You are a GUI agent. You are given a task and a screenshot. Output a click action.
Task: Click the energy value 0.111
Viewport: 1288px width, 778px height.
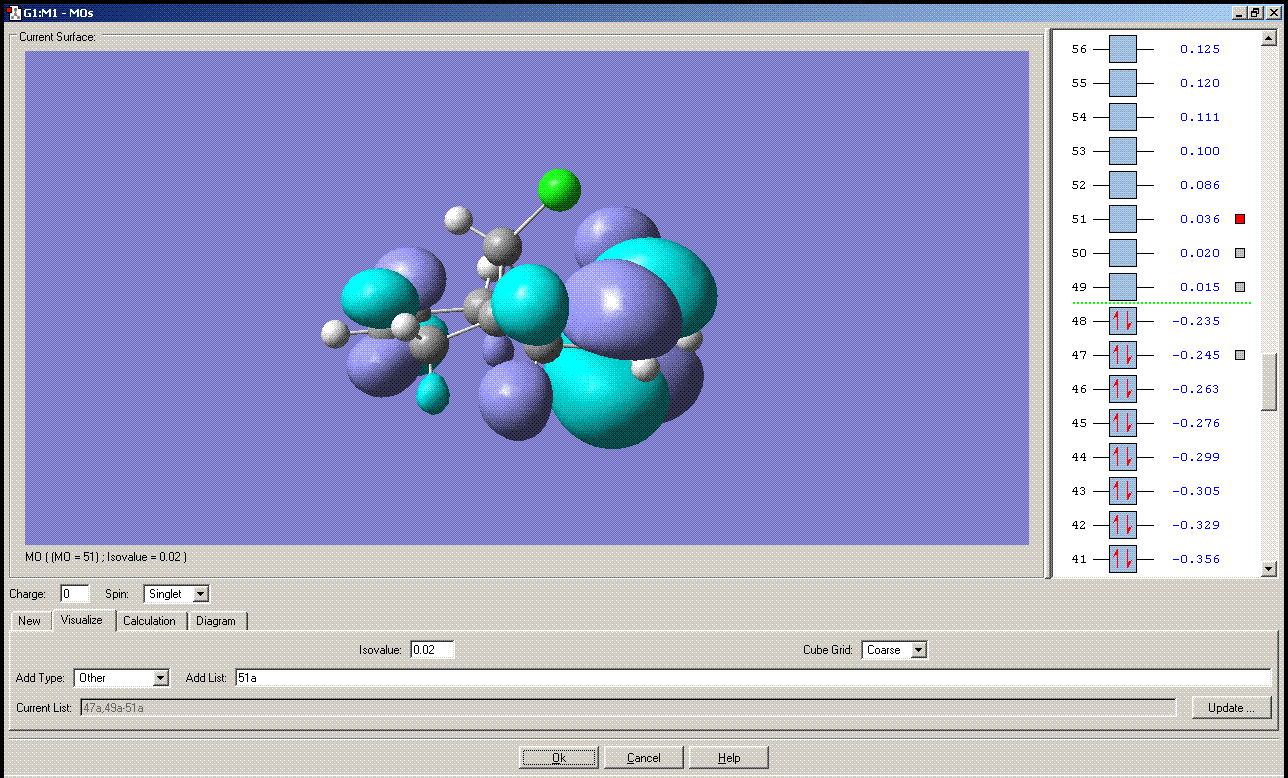pos(1200,117)
